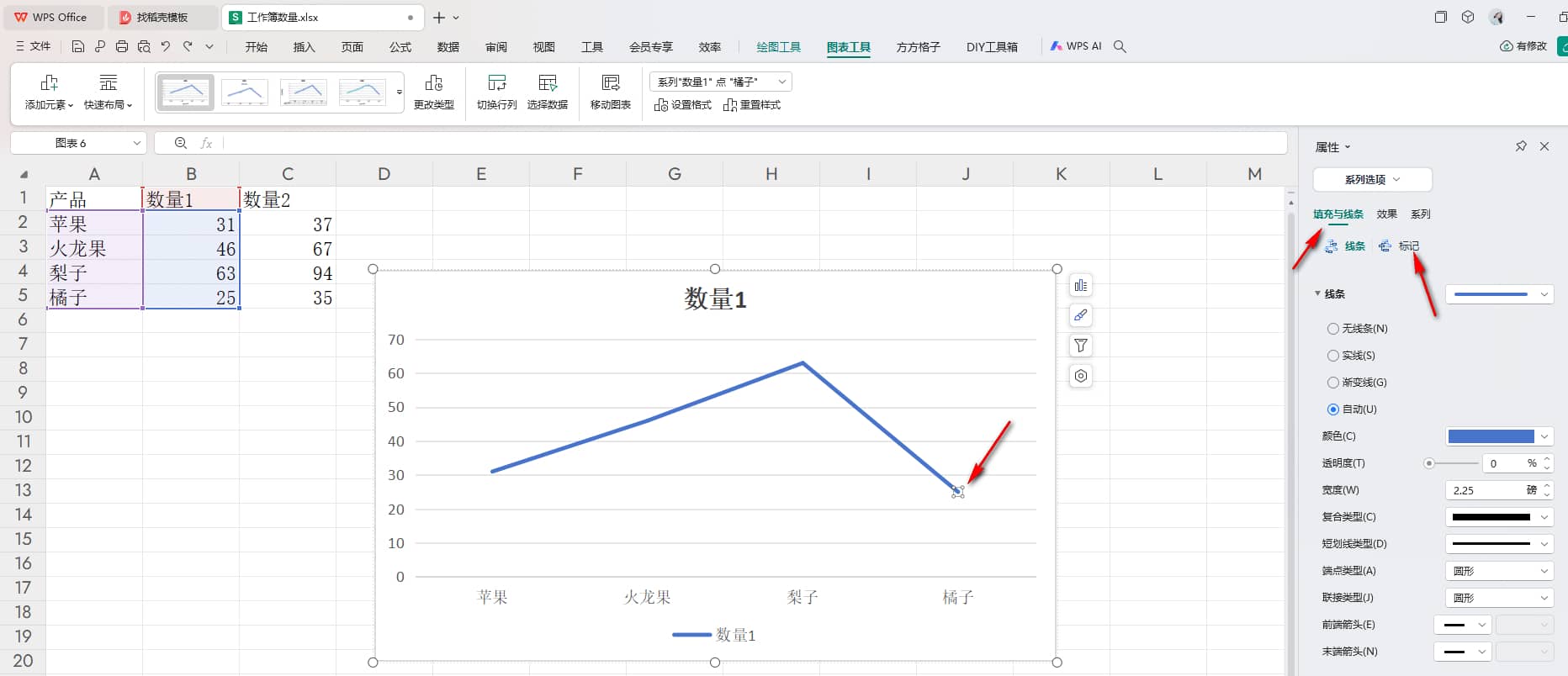Image resolution: width=1568 pixels, height=676 pixels.
Task: Open End arrow (末端箭头) dropdown
Action: pyautogui.click(x=1463, y=652)
